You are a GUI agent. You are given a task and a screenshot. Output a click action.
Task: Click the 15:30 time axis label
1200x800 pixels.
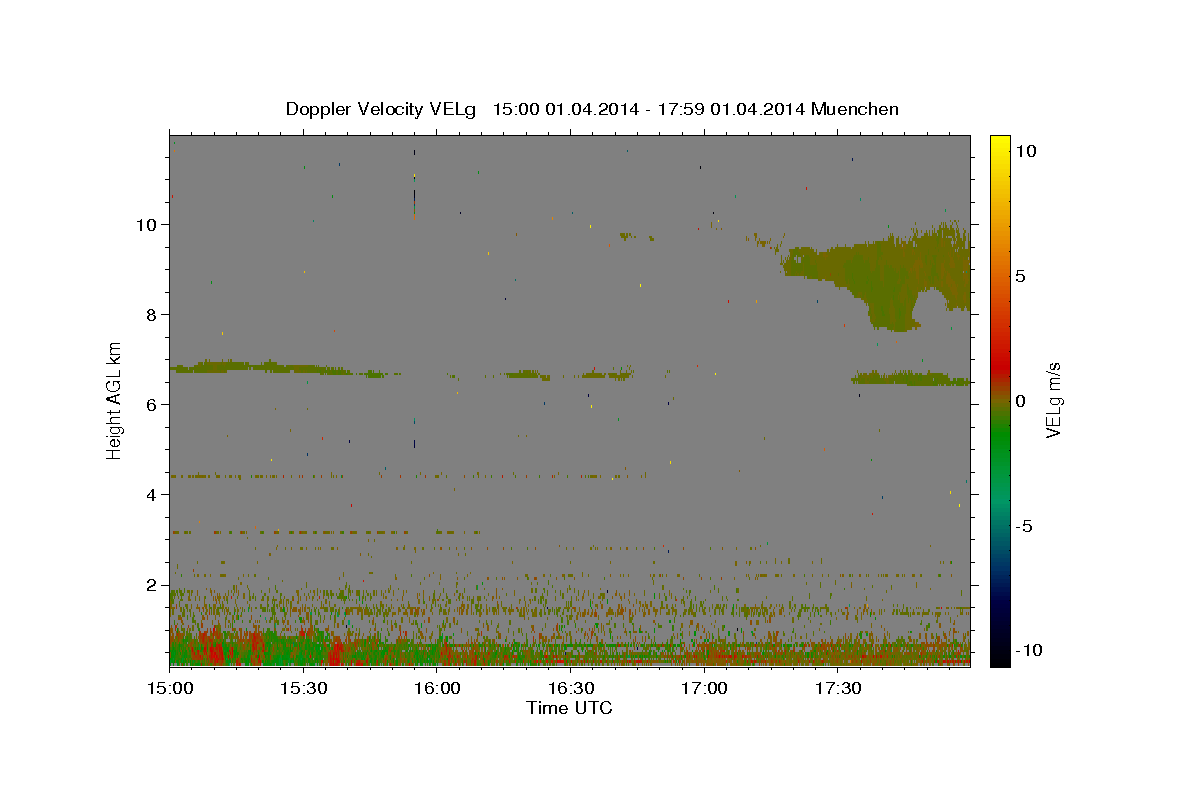pyautogui.click(x=303, y=689)
